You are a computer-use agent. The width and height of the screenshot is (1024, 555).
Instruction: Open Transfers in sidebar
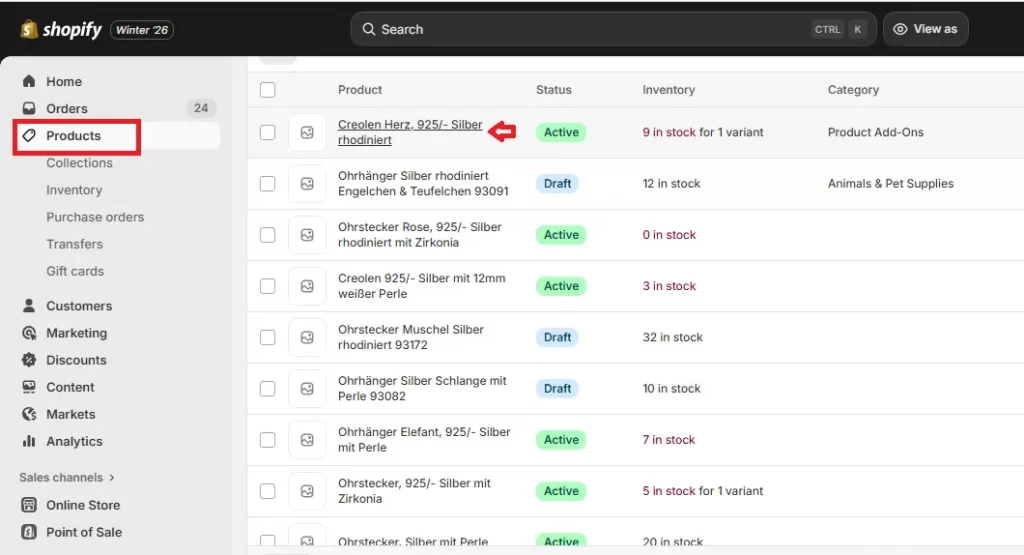(74, 244)
